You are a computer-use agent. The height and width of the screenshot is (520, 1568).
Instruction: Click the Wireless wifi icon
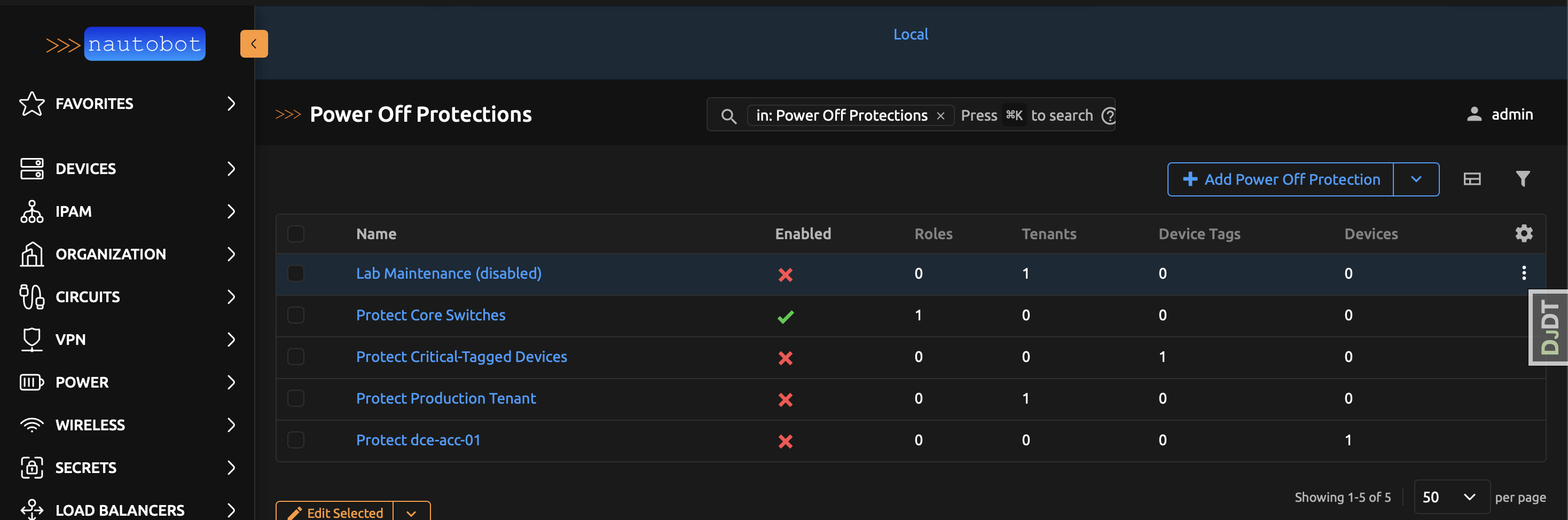(32, 425)
